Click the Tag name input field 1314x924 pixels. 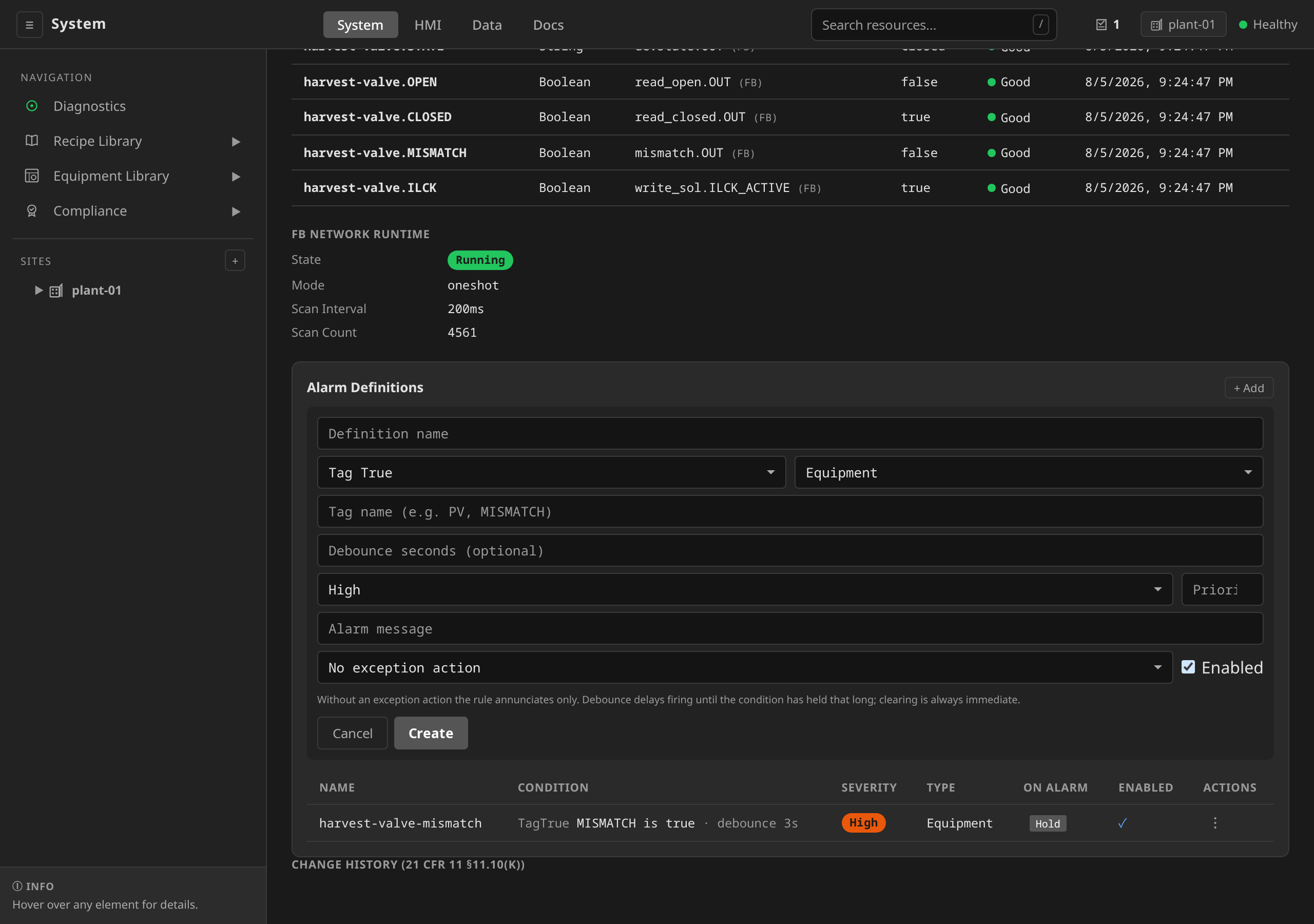click(x=790, y=511)
